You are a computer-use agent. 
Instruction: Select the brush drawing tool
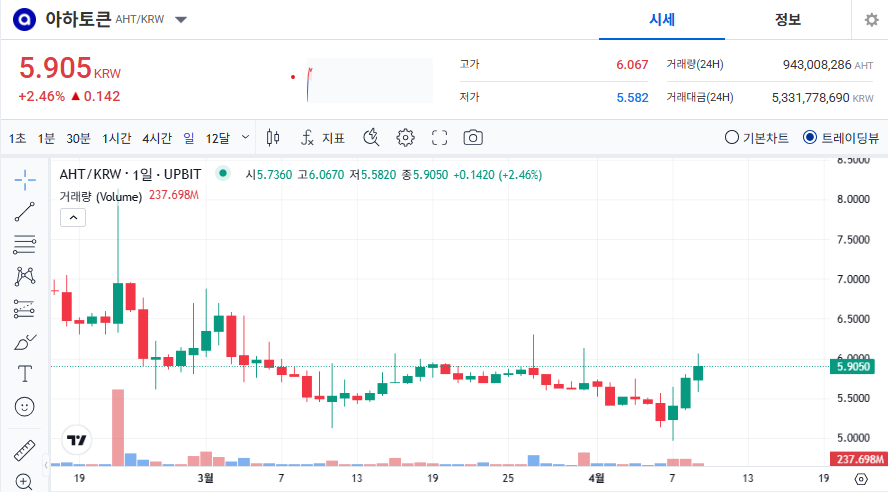25,341
